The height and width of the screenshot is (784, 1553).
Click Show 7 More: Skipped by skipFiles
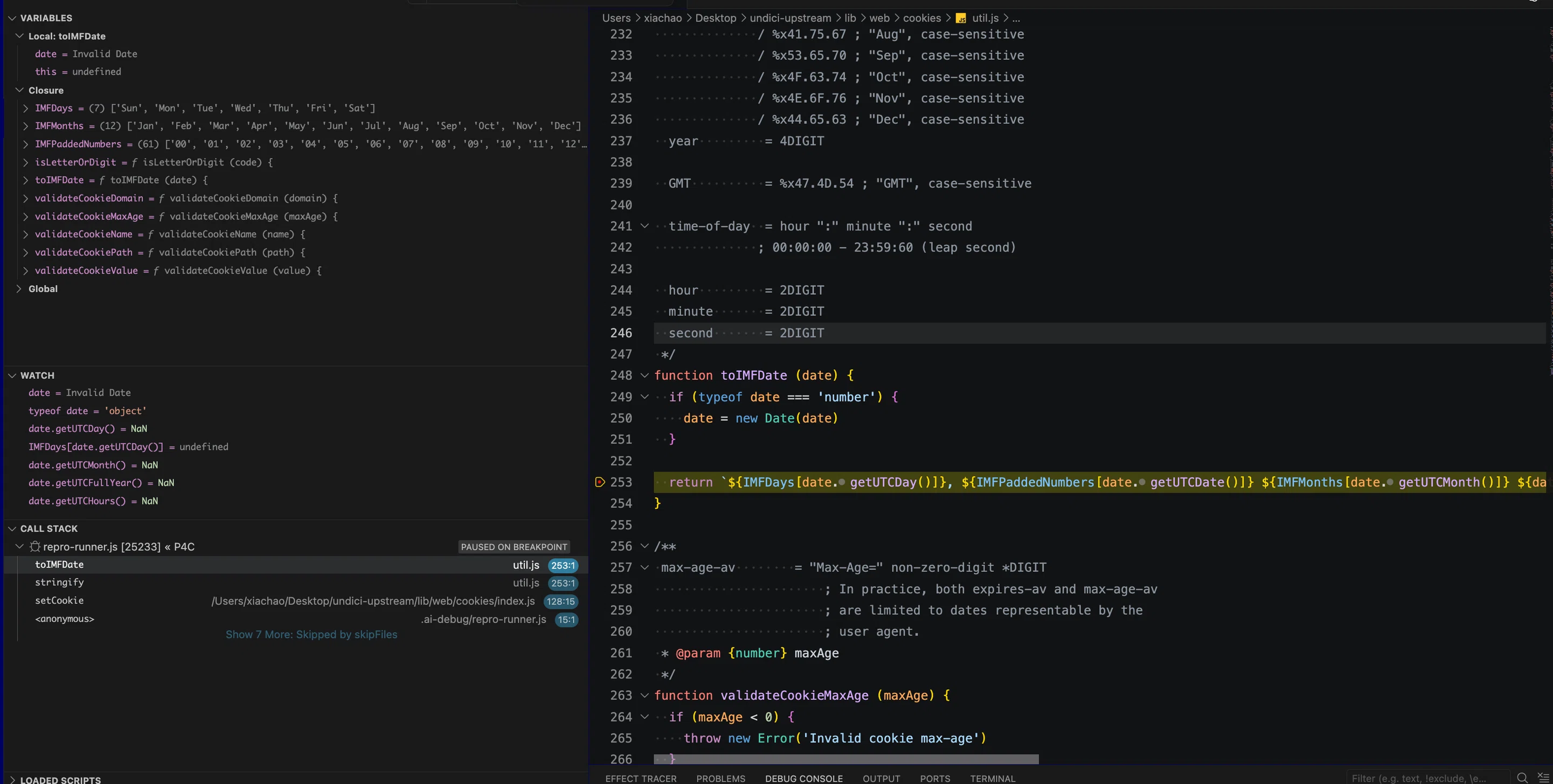tap(311, 635)
